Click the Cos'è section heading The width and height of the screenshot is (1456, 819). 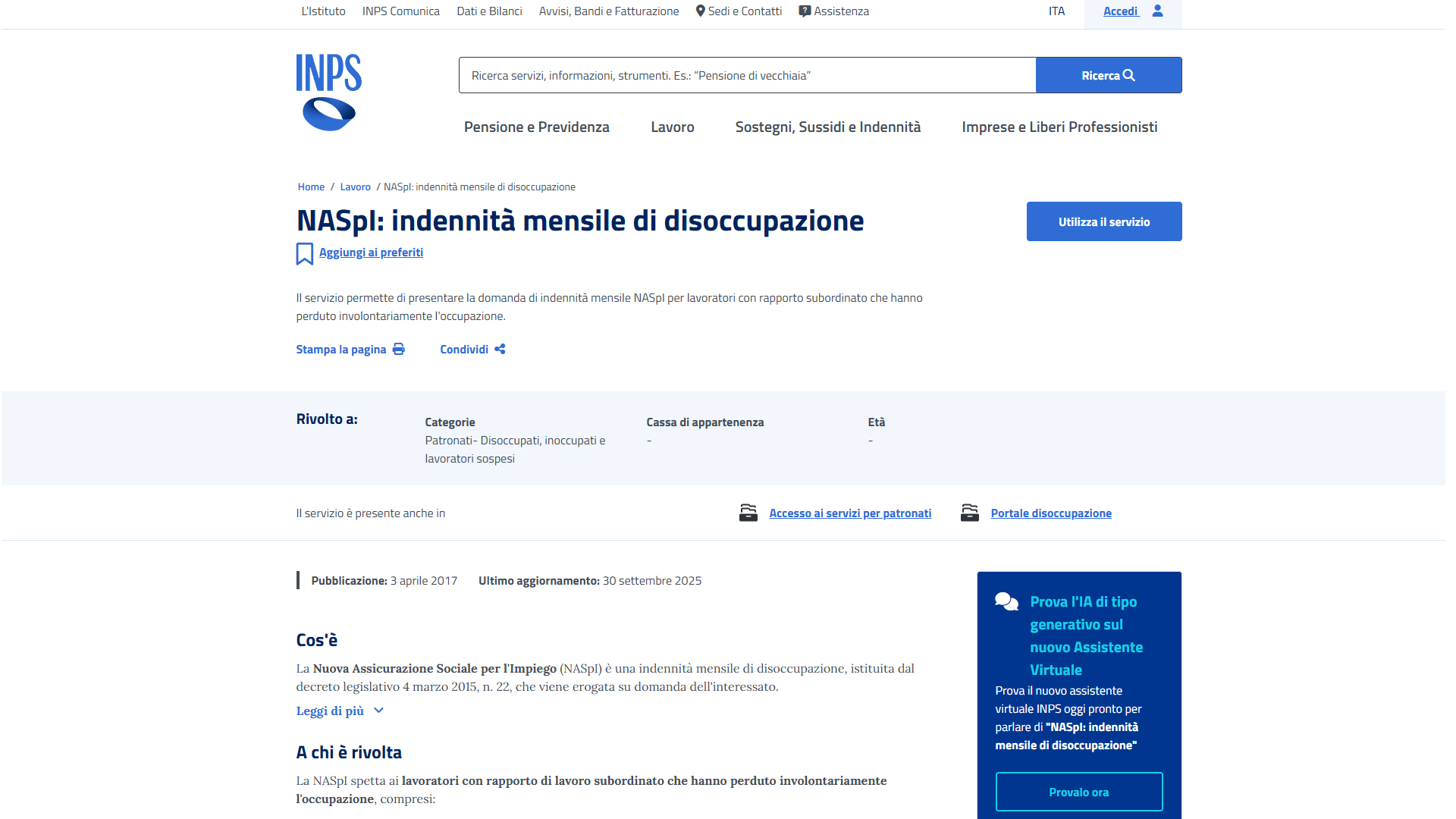pyautogui.click(x=317, y=640)
